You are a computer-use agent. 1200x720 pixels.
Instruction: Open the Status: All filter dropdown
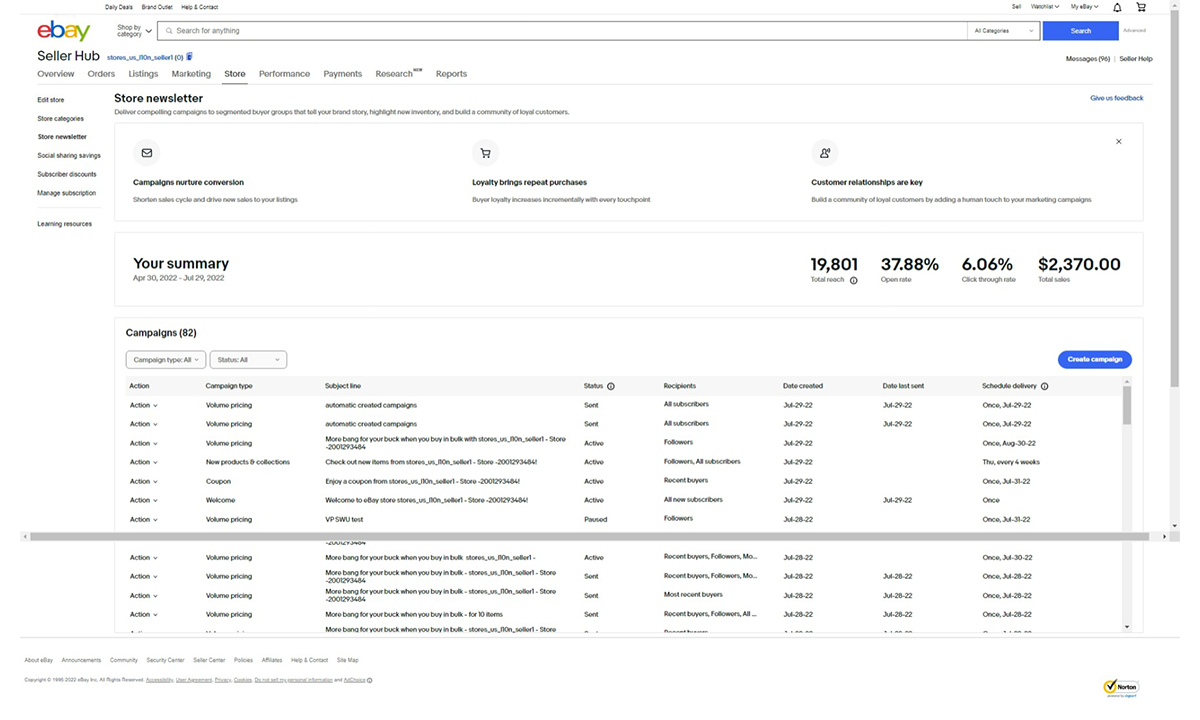pos(247,359)
